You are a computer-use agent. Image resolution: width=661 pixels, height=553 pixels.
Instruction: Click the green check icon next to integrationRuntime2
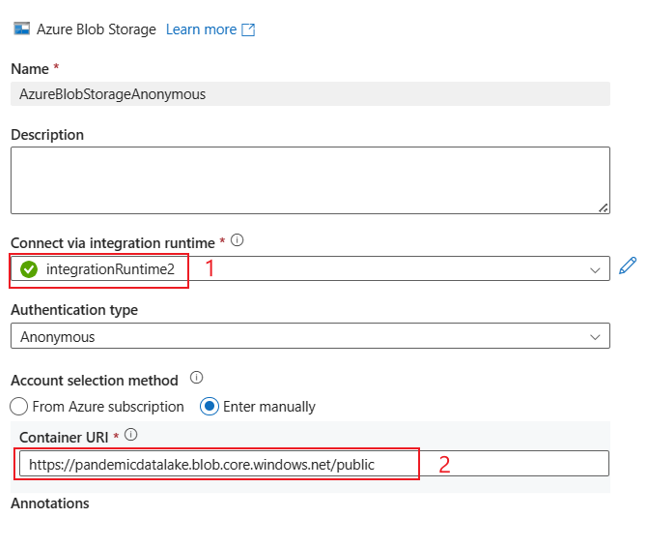coord(29,269)
